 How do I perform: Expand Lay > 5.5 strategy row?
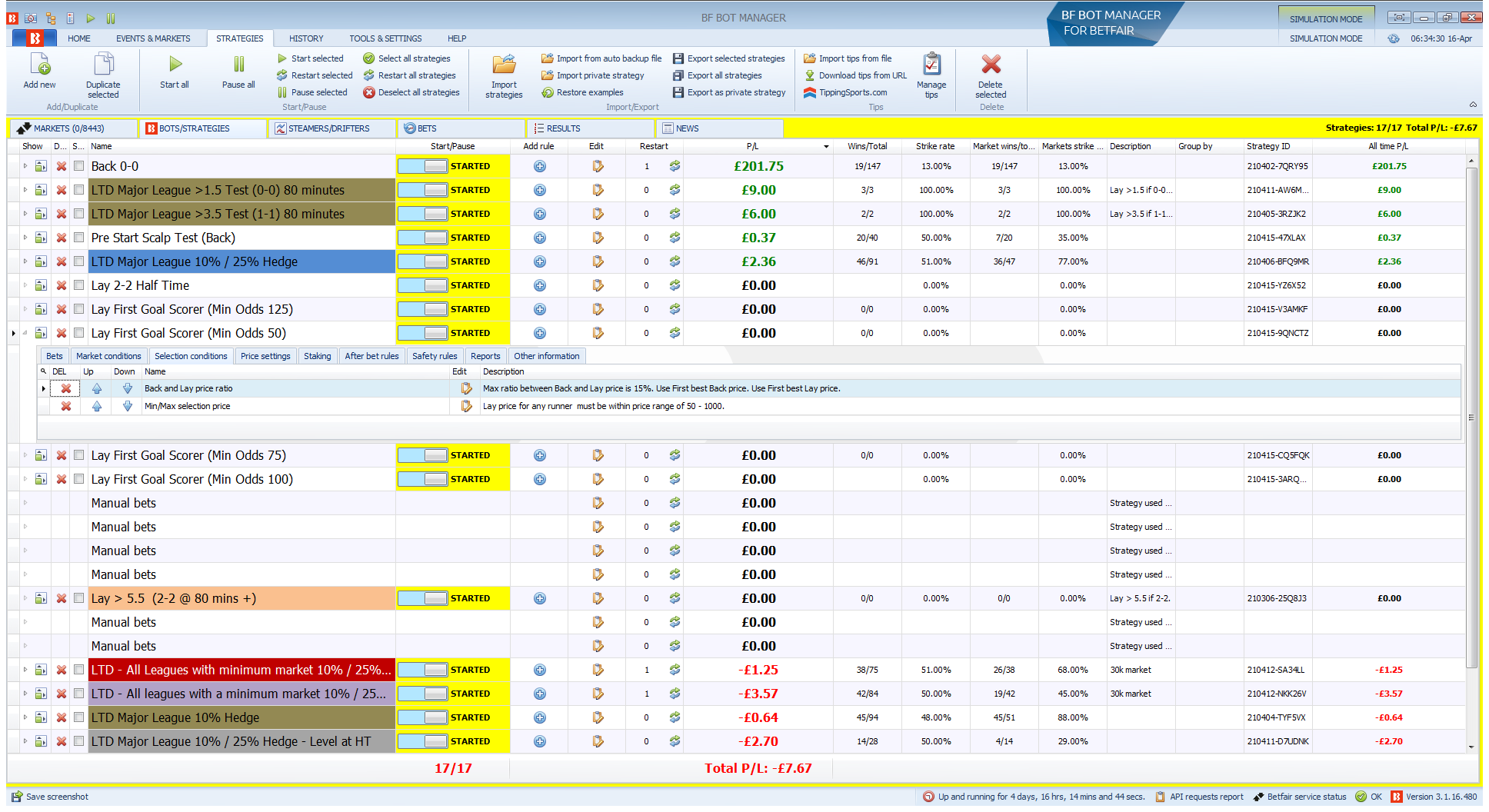click(25, 598)
